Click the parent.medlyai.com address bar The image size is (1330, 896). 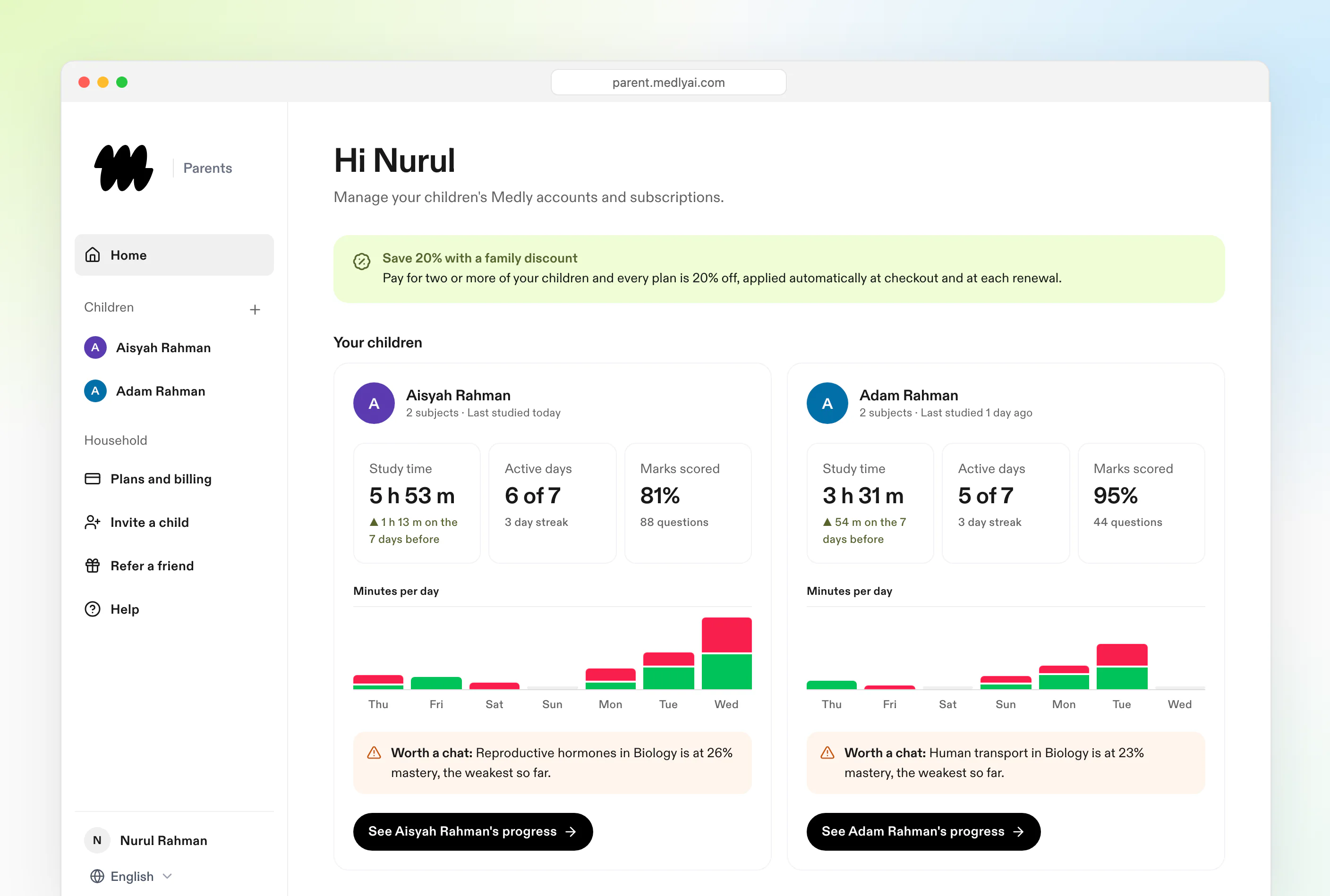point(668,82)
